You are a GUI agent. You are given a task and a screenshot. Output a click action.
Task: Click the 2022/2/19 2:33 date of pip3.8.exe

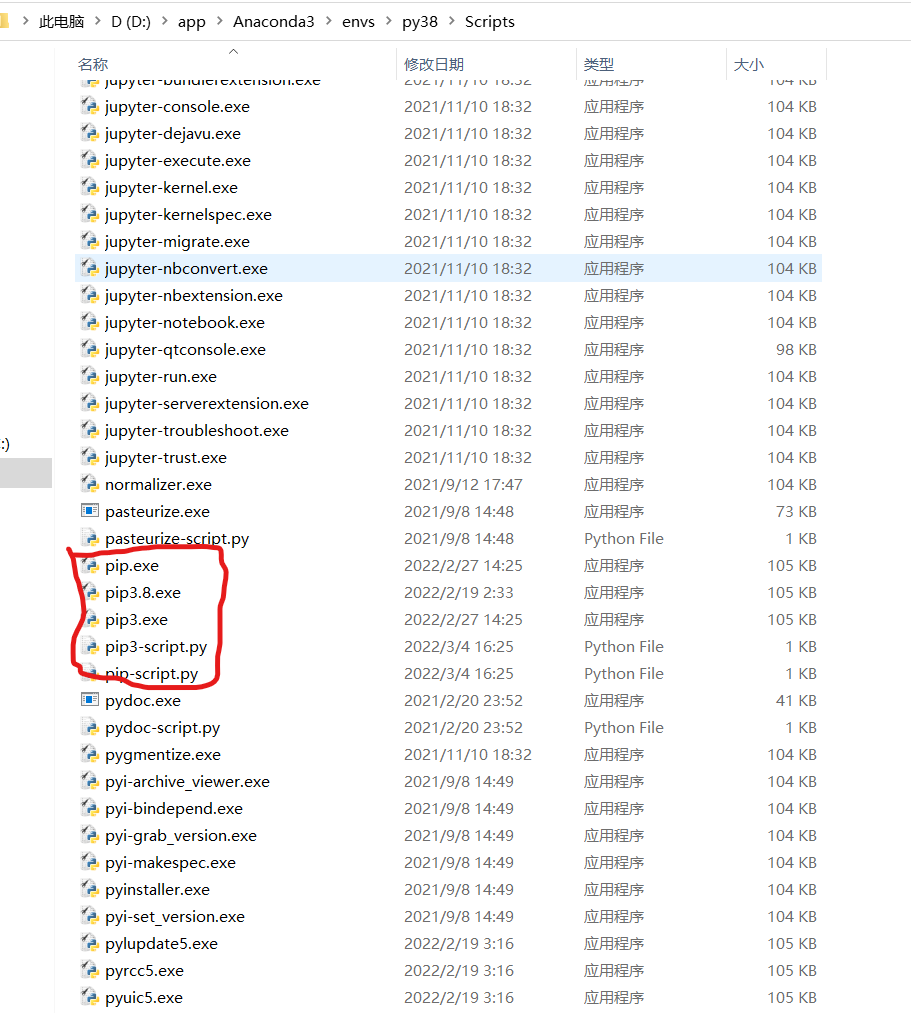[459, 592]
